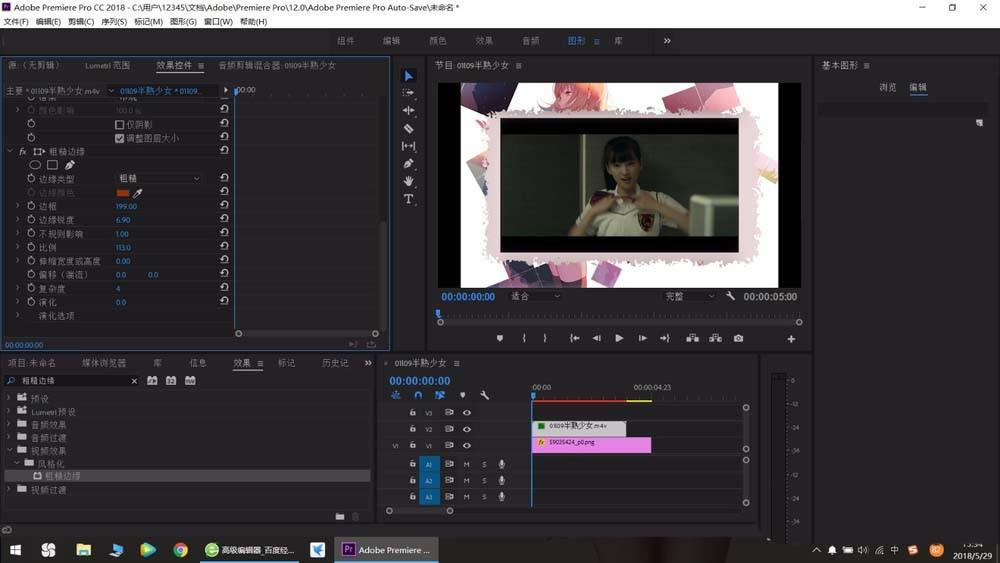Image resolution: width=1000 pixels, height=563 pixels.
Task: Expand the 音频效果 folder
Action: point(10,424)
